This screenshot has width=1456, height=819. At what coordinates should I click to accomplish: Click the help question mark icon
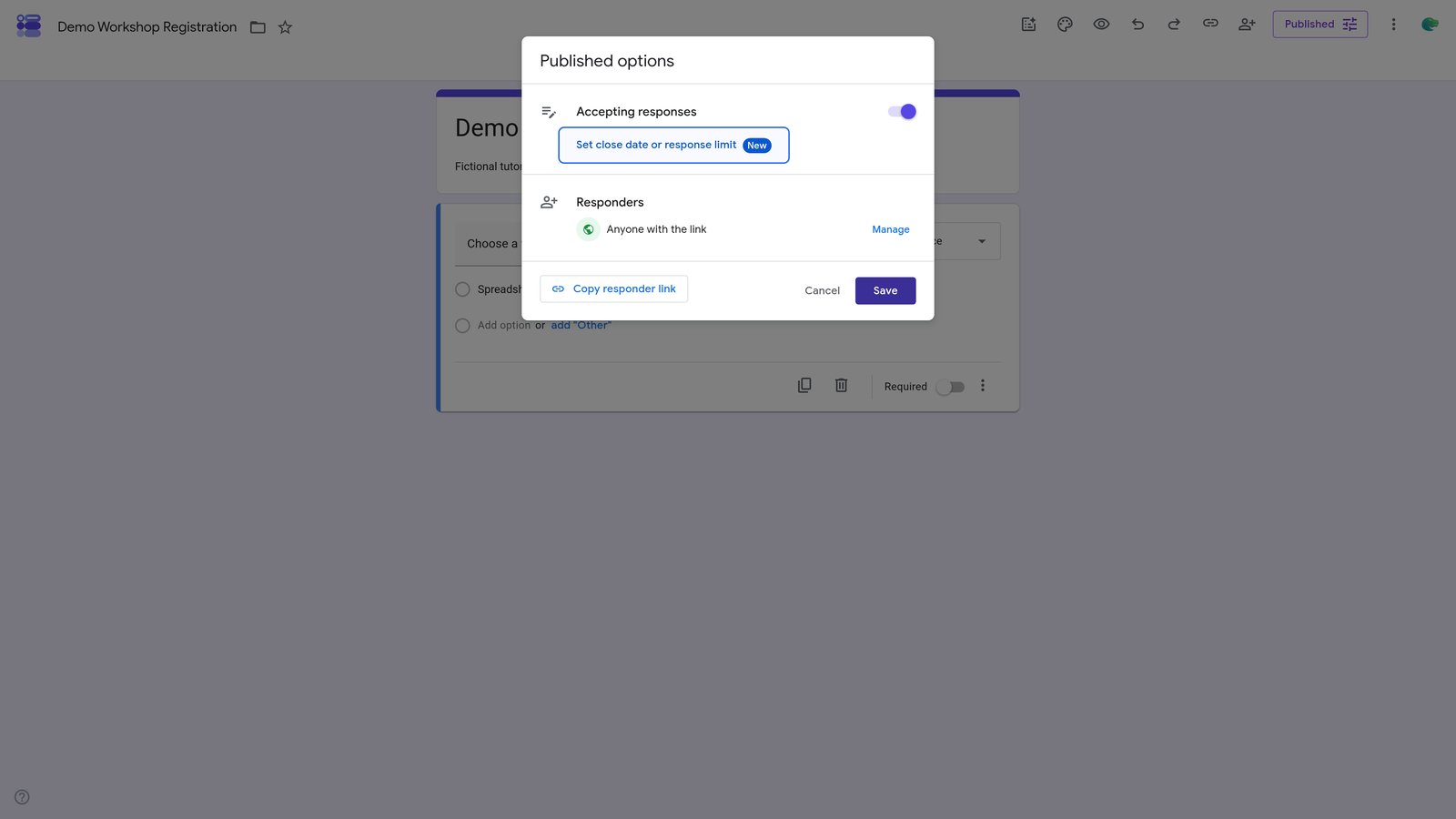click(x=22, y=797)
